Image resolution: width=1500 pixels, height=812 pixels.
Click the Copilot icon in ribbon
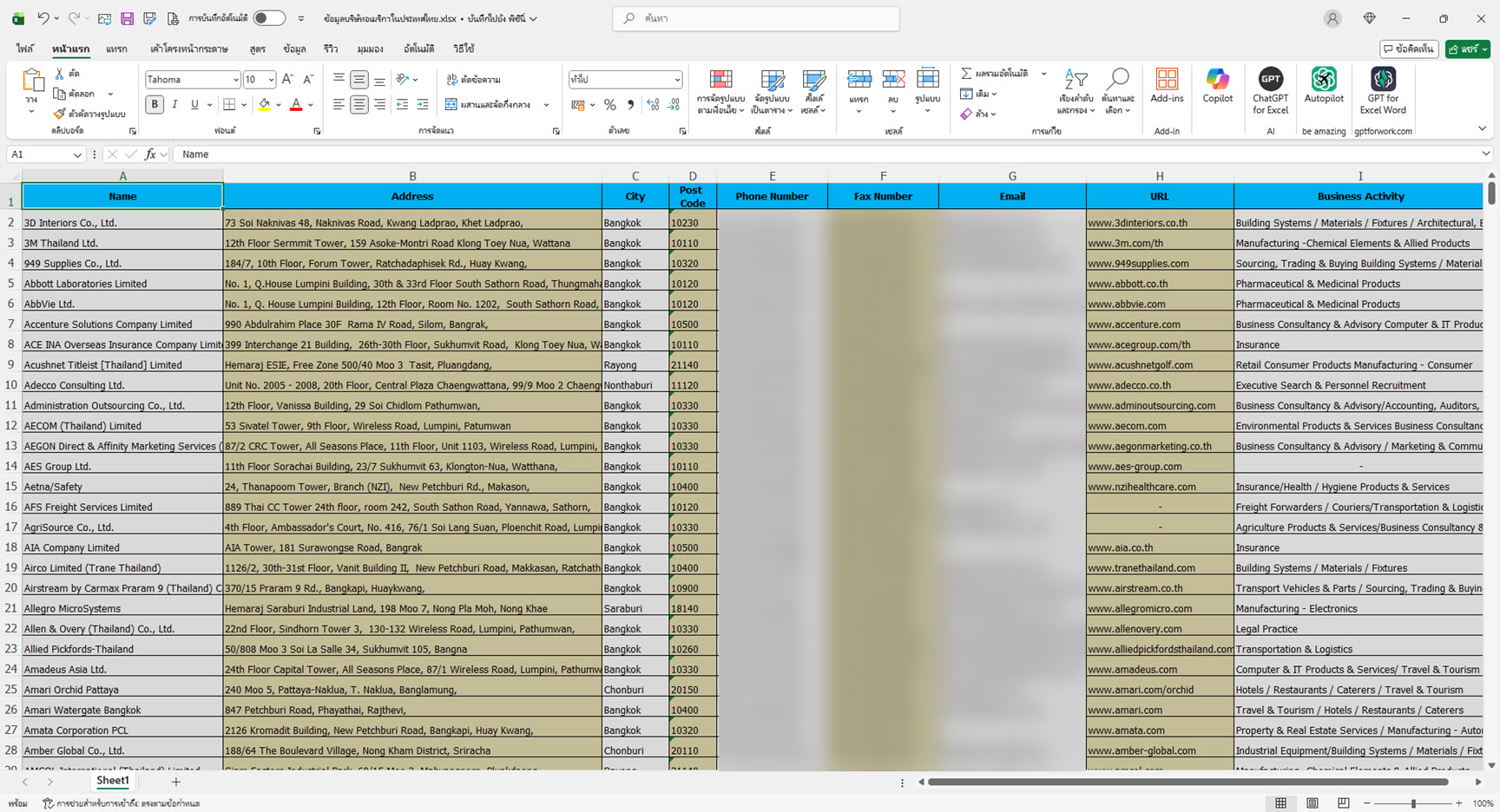click(x=1217, y=81)
